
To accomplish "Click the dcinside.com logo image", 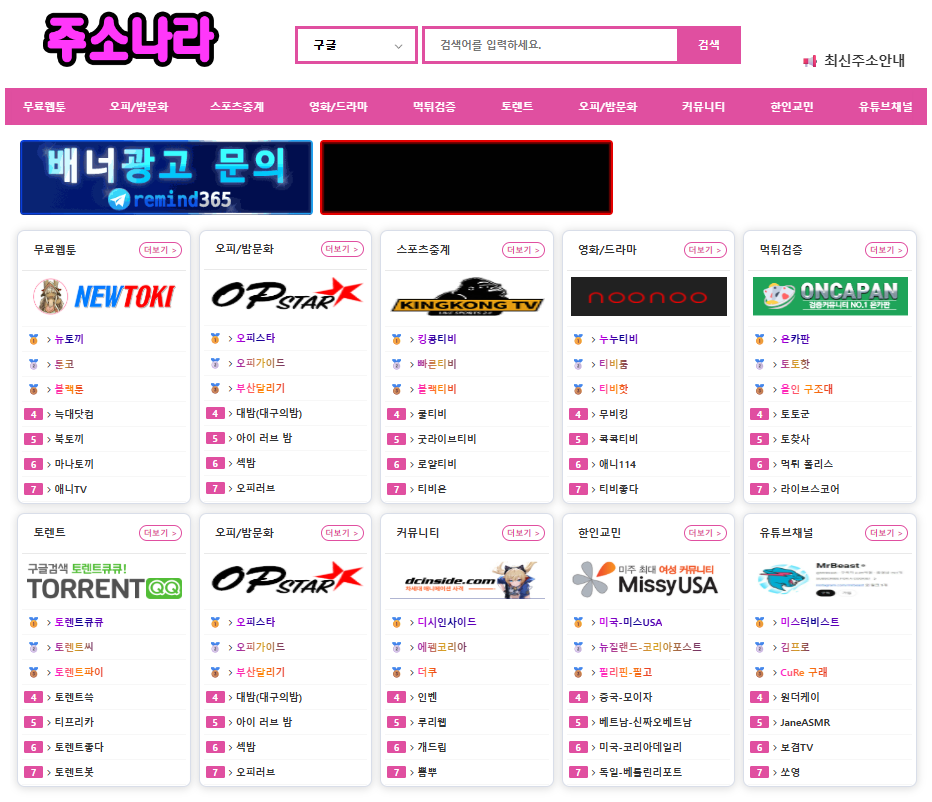I will click(x=467, y=580).
